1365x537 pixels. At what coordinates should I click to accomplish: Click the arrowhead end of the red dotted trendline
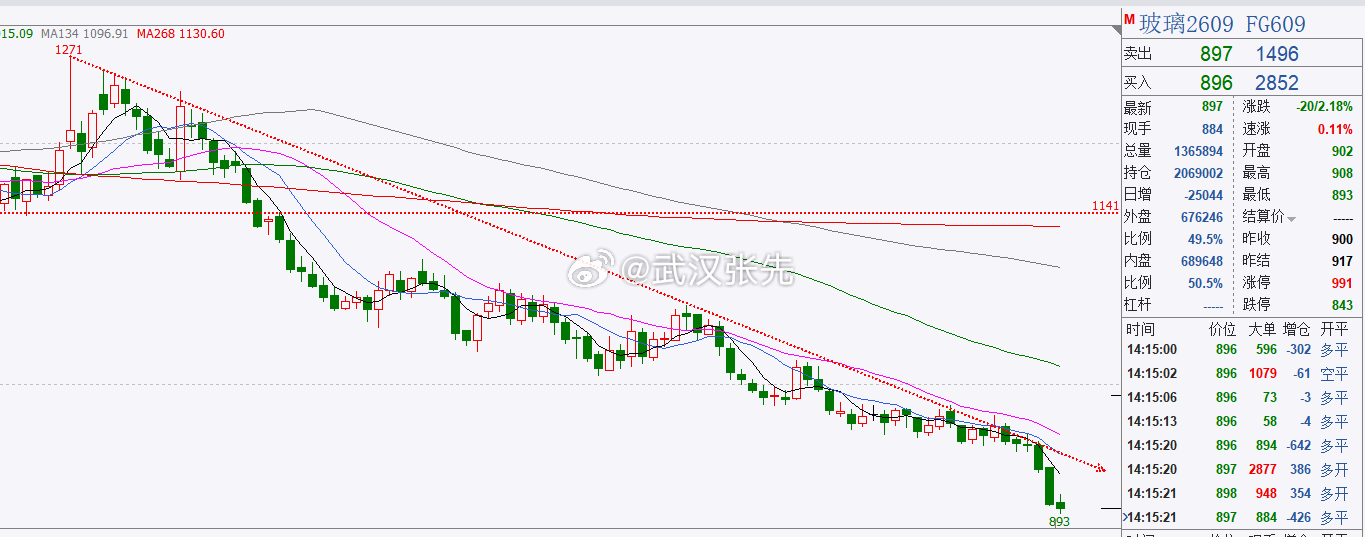[x=1102, y=469]
